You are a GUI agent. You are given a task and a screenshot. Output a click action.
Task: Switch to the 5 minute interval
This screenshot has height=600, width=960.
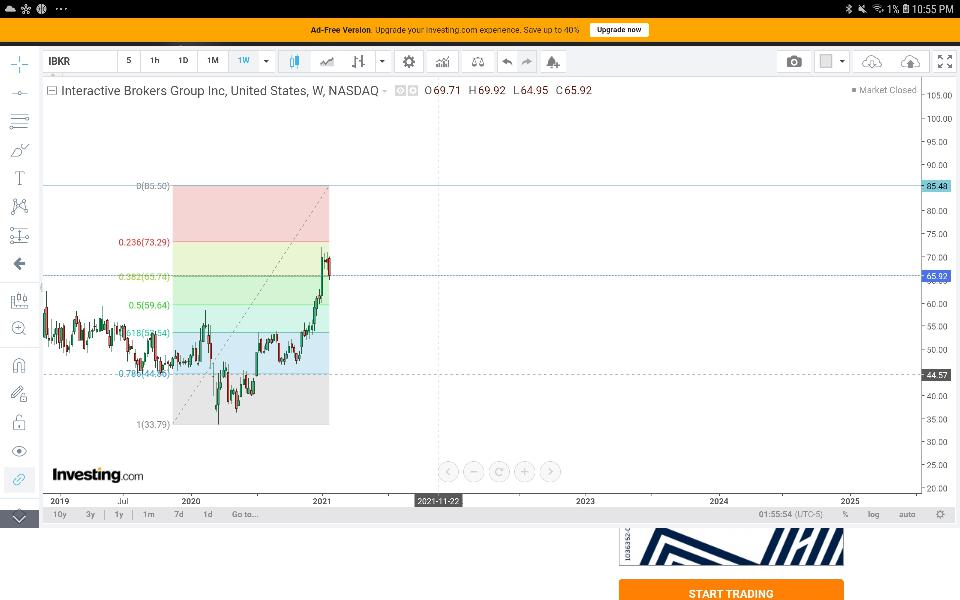pos(129,61)
